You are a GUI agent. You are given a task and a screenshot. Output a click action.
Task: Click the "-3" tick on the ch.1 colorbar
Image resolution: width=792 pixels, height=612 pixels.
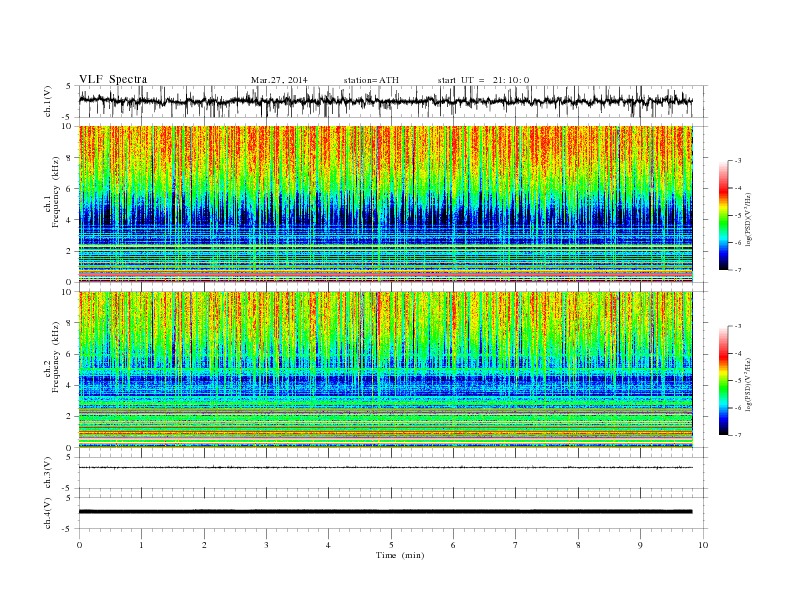[x=738, y=161]
